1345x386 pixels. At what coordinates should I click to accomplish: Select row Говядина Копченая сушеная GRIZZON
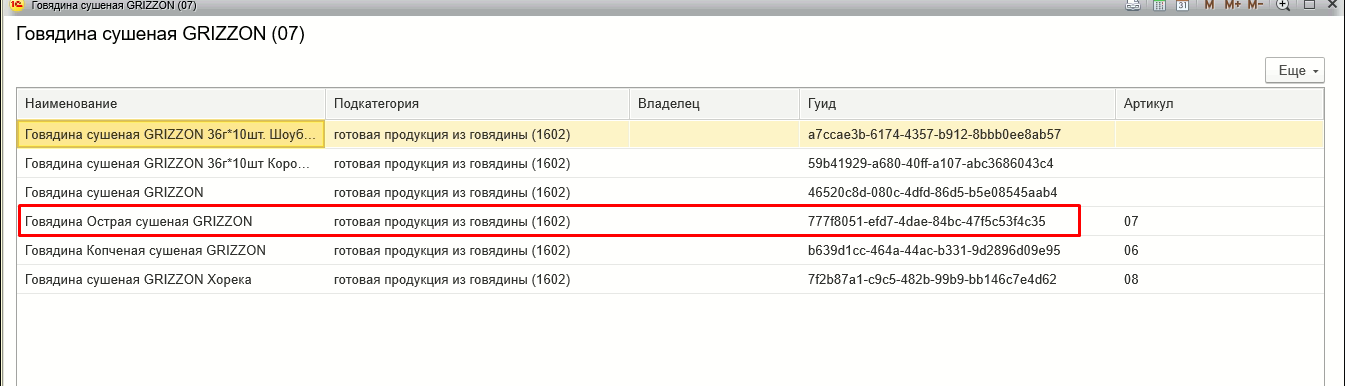pyautogui.click(x=670, y=250)
